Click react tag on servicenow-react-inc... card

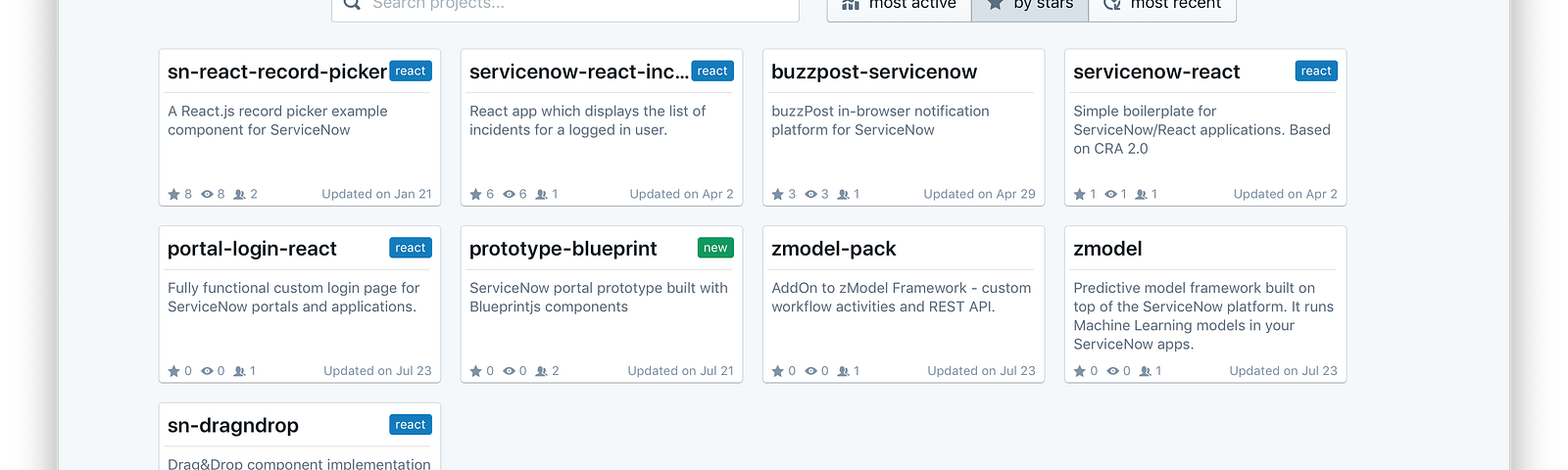pyautogui.click(x=712, y=70)
